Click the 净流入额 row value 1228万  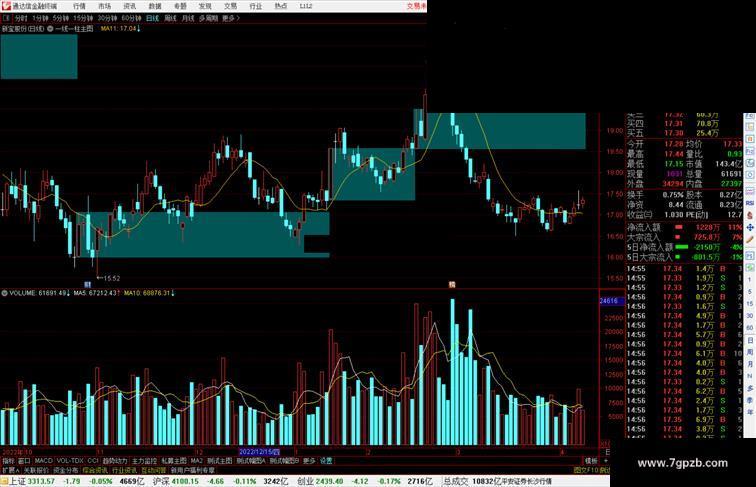coord(709,227)
